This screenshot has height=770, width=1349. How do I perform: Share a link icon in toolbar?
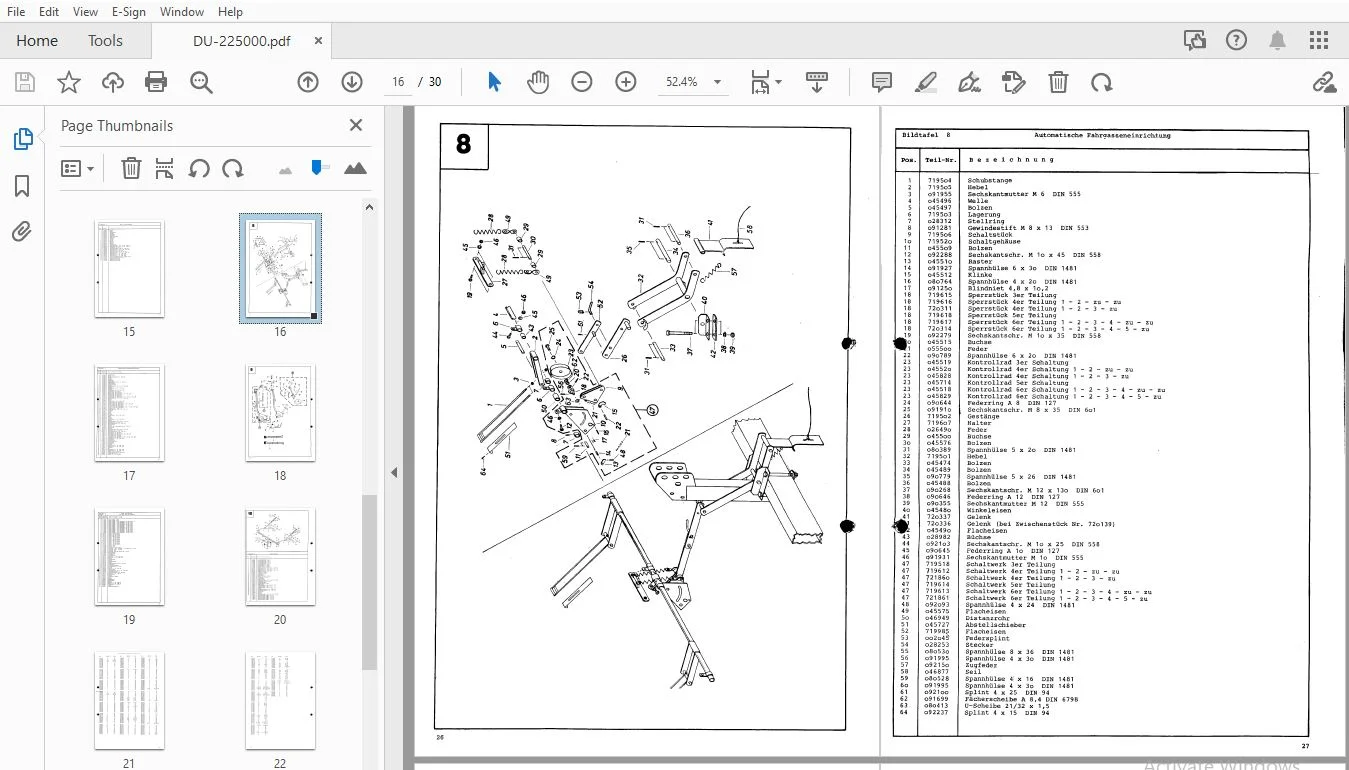click(1324, 82)
